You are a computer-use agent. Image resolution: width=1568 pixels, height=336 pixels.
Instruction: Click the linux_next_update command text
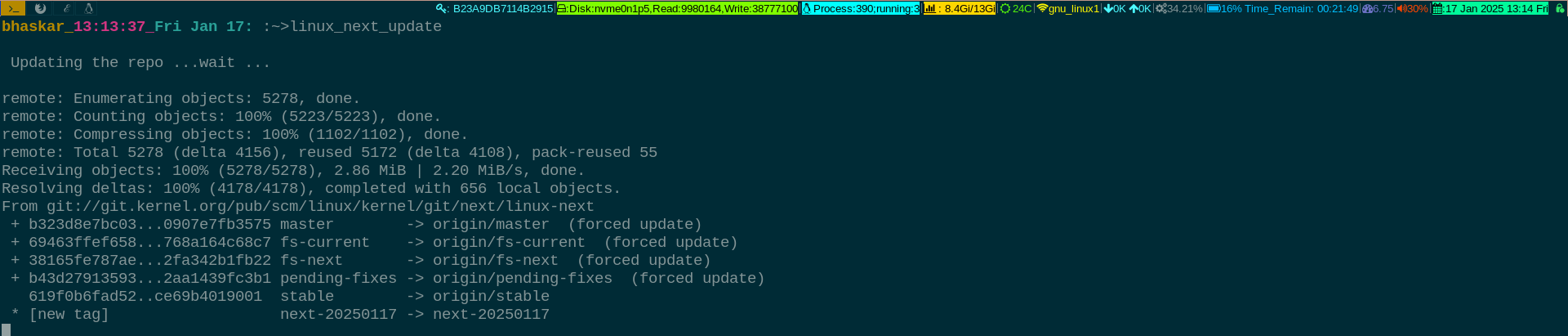pyautogui.click(x=366, y=26)
